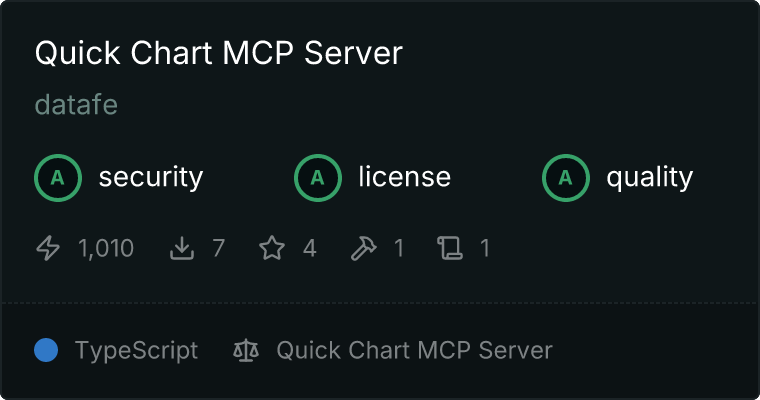Click the lightning bolt usage icon
Image resolution: width=760 pixels, height=400 pixels.
48,248
